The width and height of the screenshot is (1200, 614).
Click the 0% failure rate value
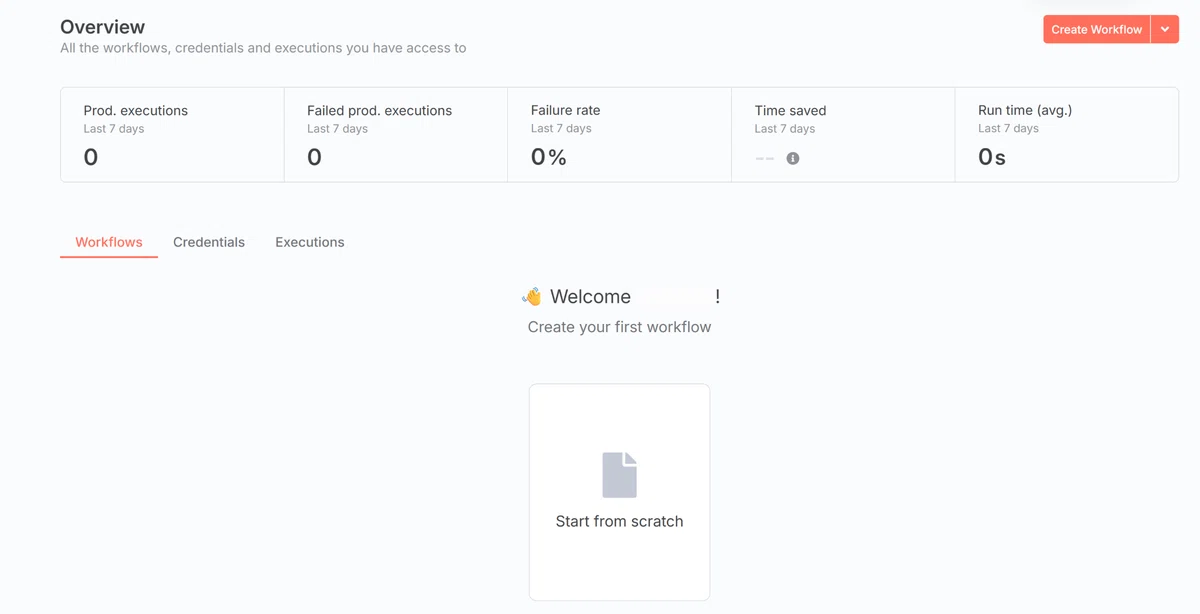(549, 157)
